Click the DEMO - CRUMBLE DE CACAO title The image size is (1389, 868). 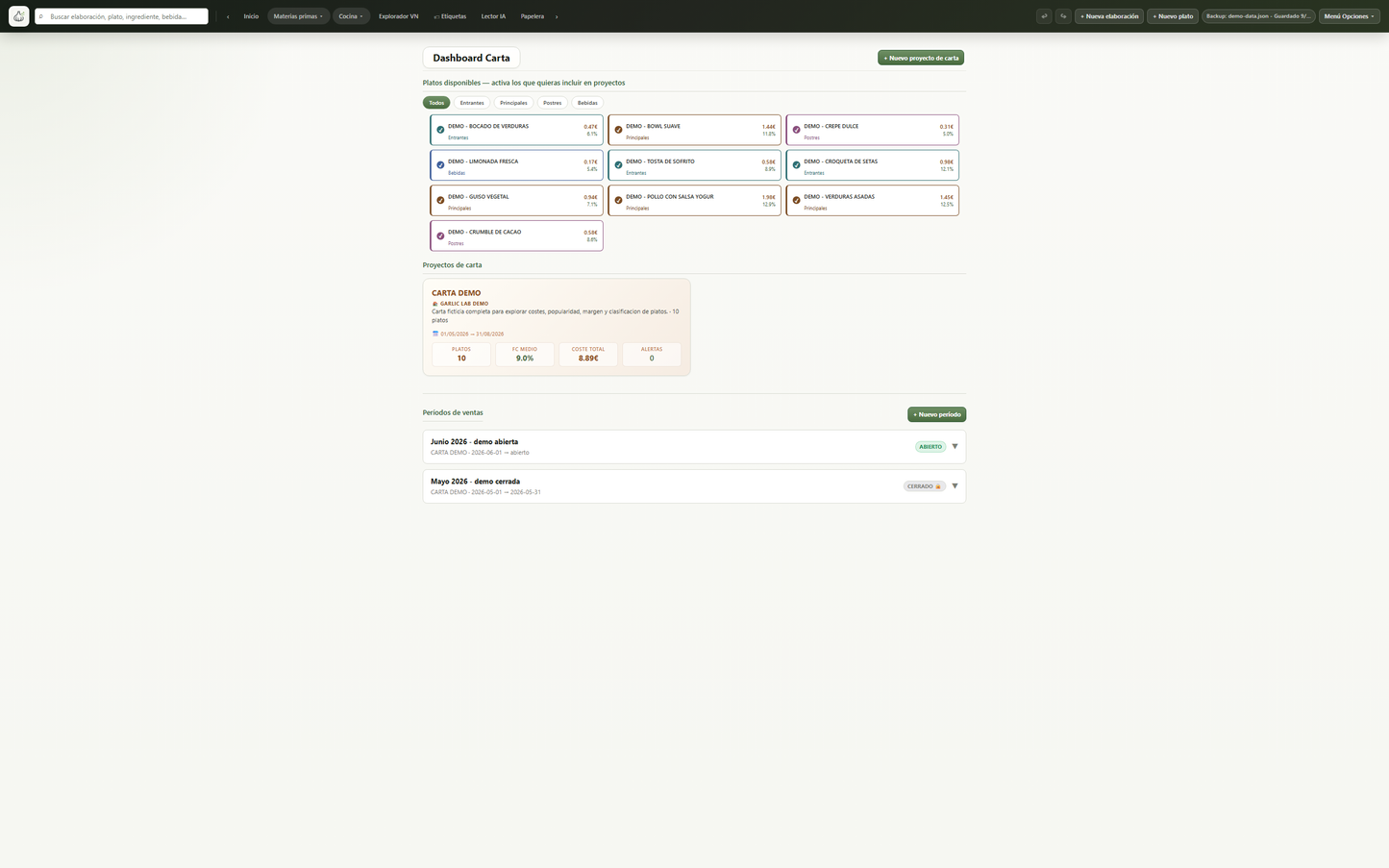(484, 232)
